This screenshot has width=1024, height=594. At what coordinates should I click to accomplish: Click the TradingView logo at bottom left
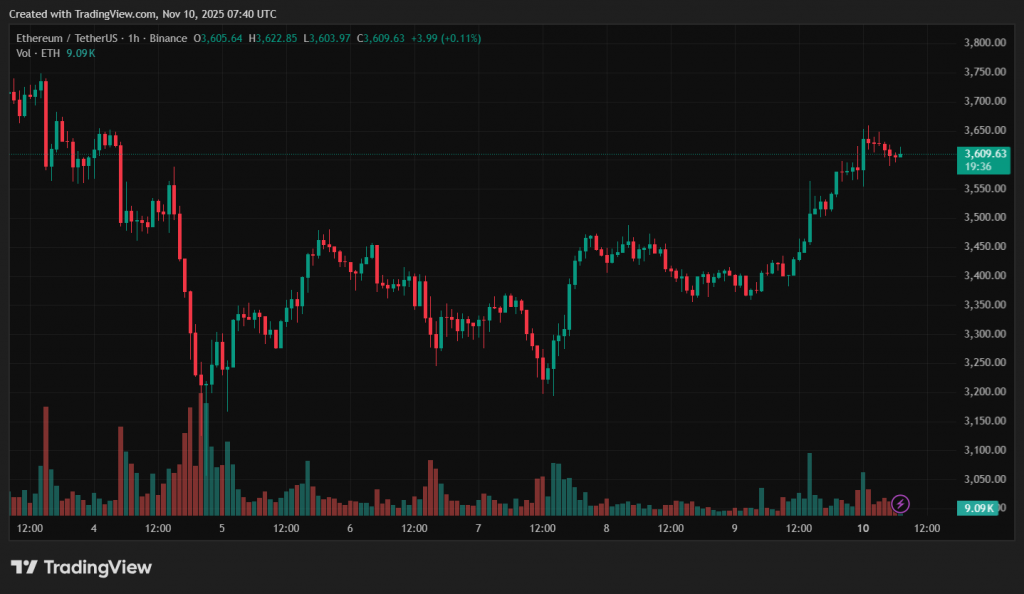(81, 567)
